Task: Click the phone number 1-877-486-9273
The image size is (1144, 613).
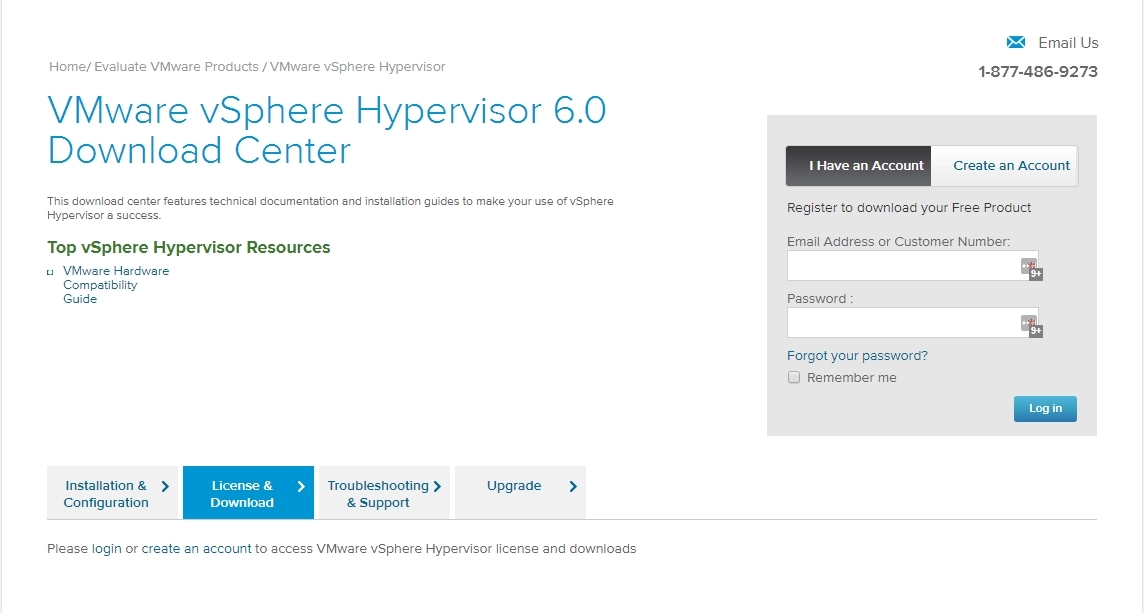Action: click(1037, 72)
